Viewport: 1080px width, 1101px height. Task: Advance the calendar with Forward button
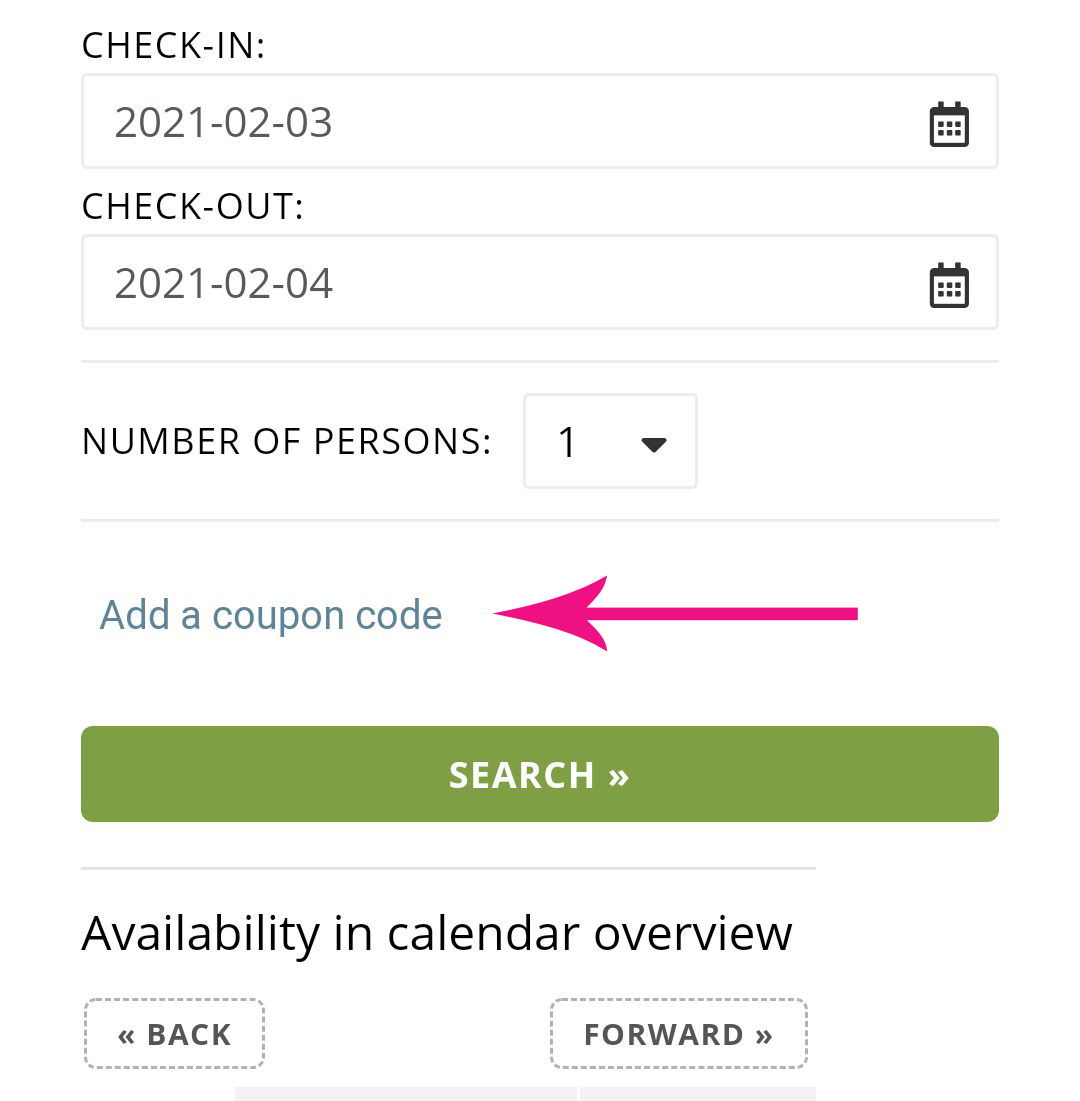point(678,1034)
